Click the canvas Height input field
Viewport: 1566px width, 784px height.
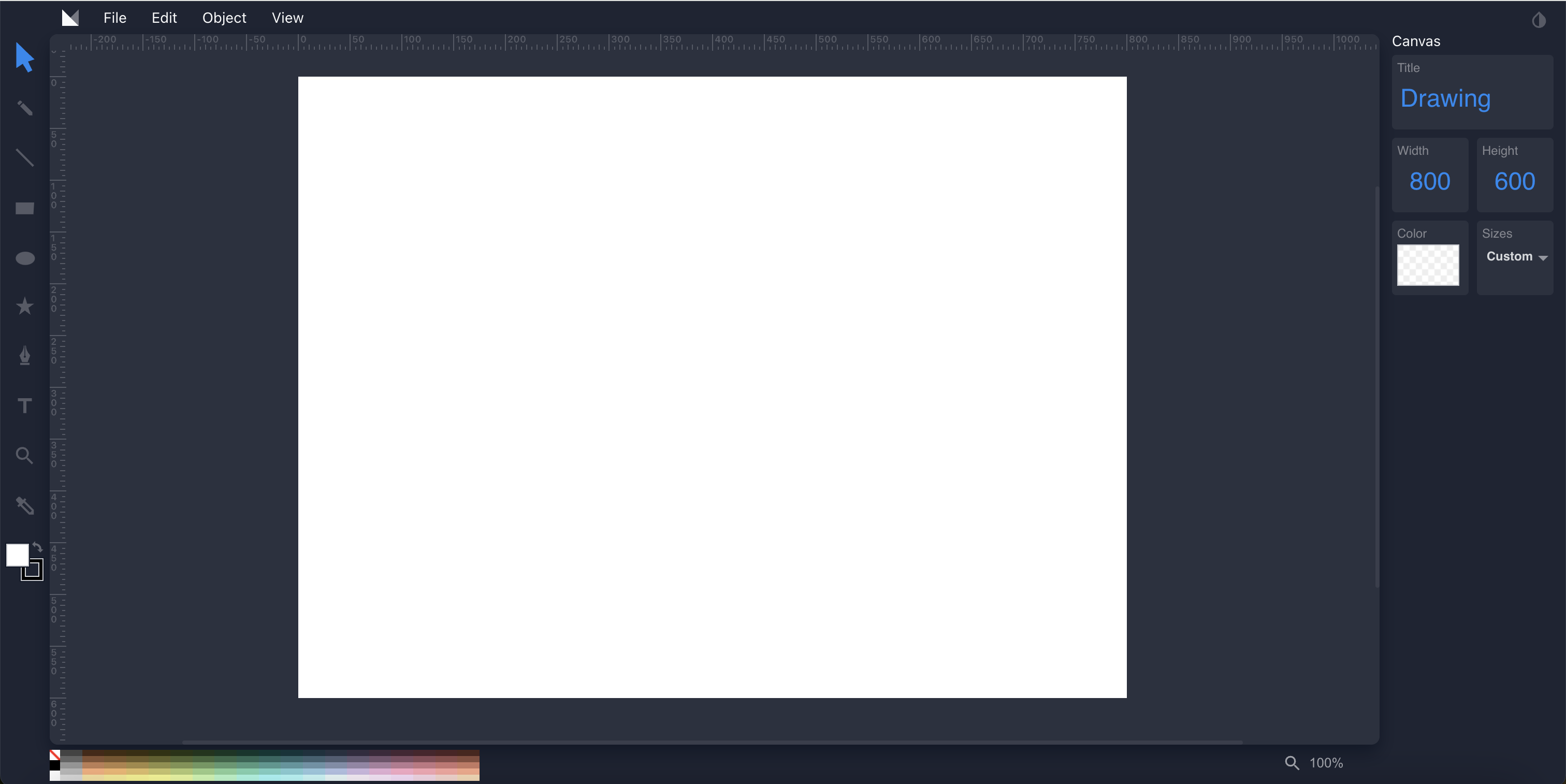point(1515,182)
